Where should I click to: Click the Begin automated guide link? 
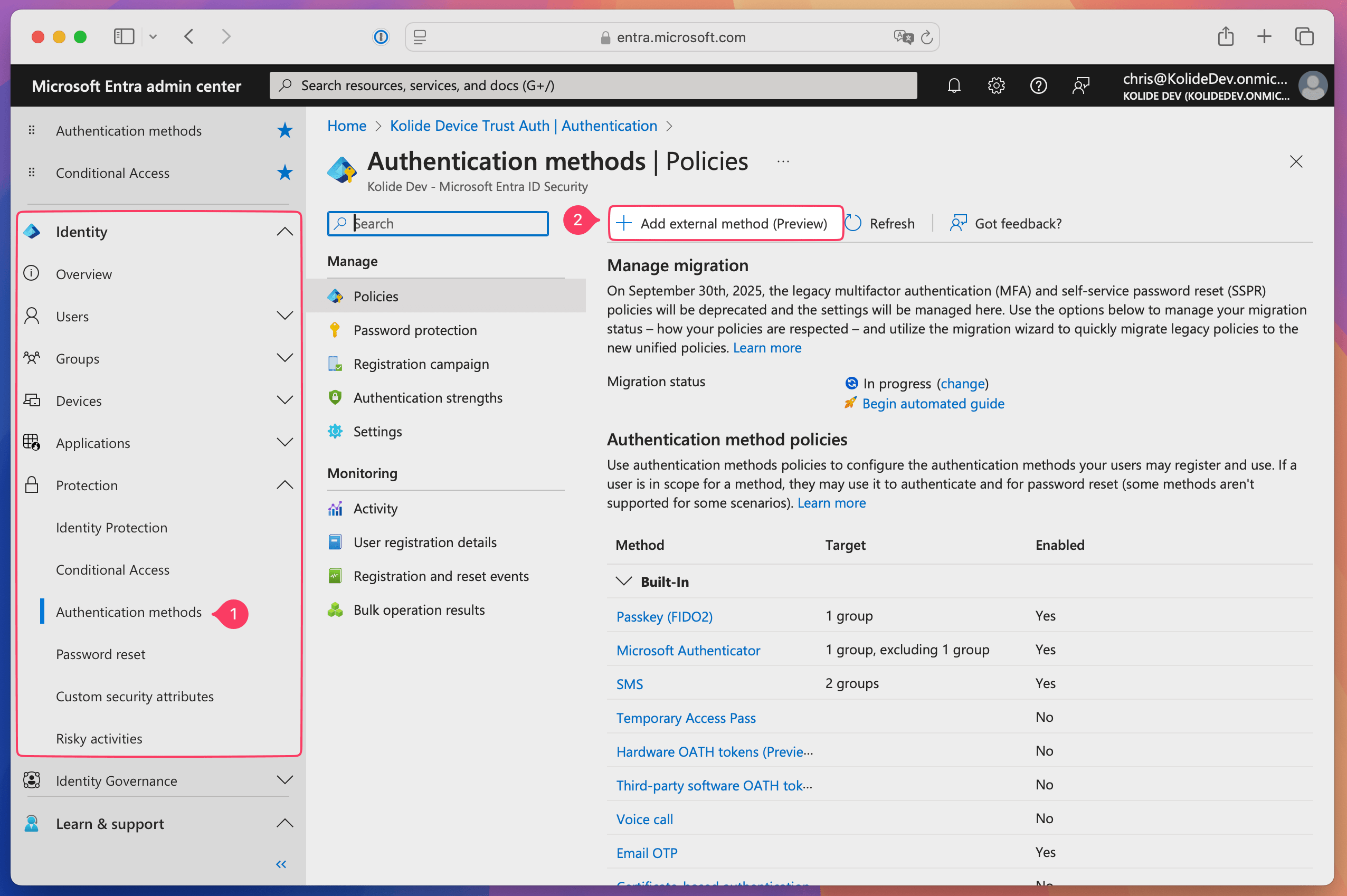click(933, 404)
